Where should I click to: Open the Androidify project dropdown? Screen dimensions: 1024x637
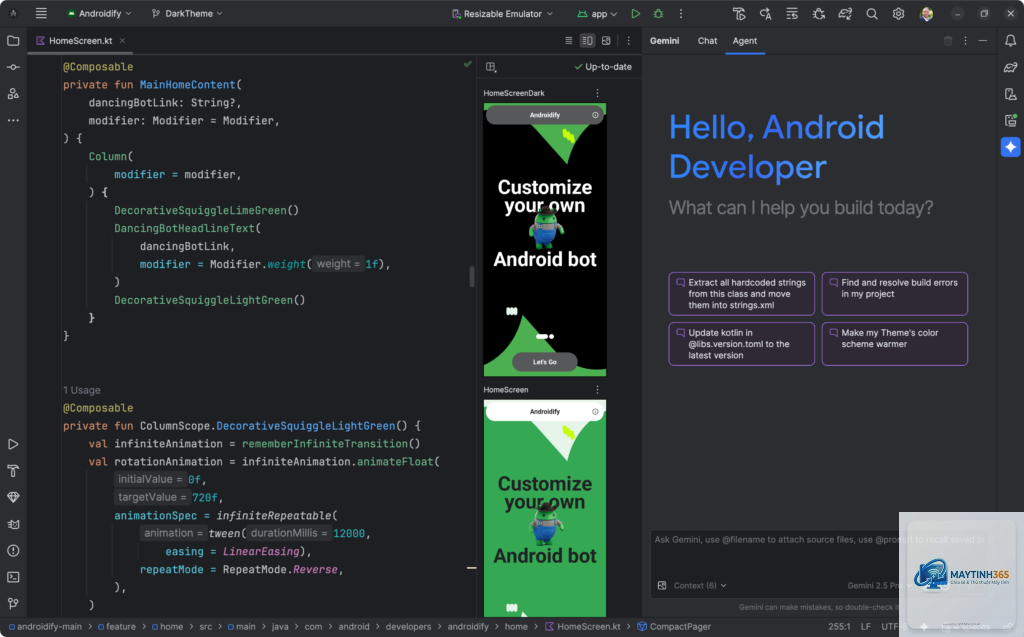point(100,13)
